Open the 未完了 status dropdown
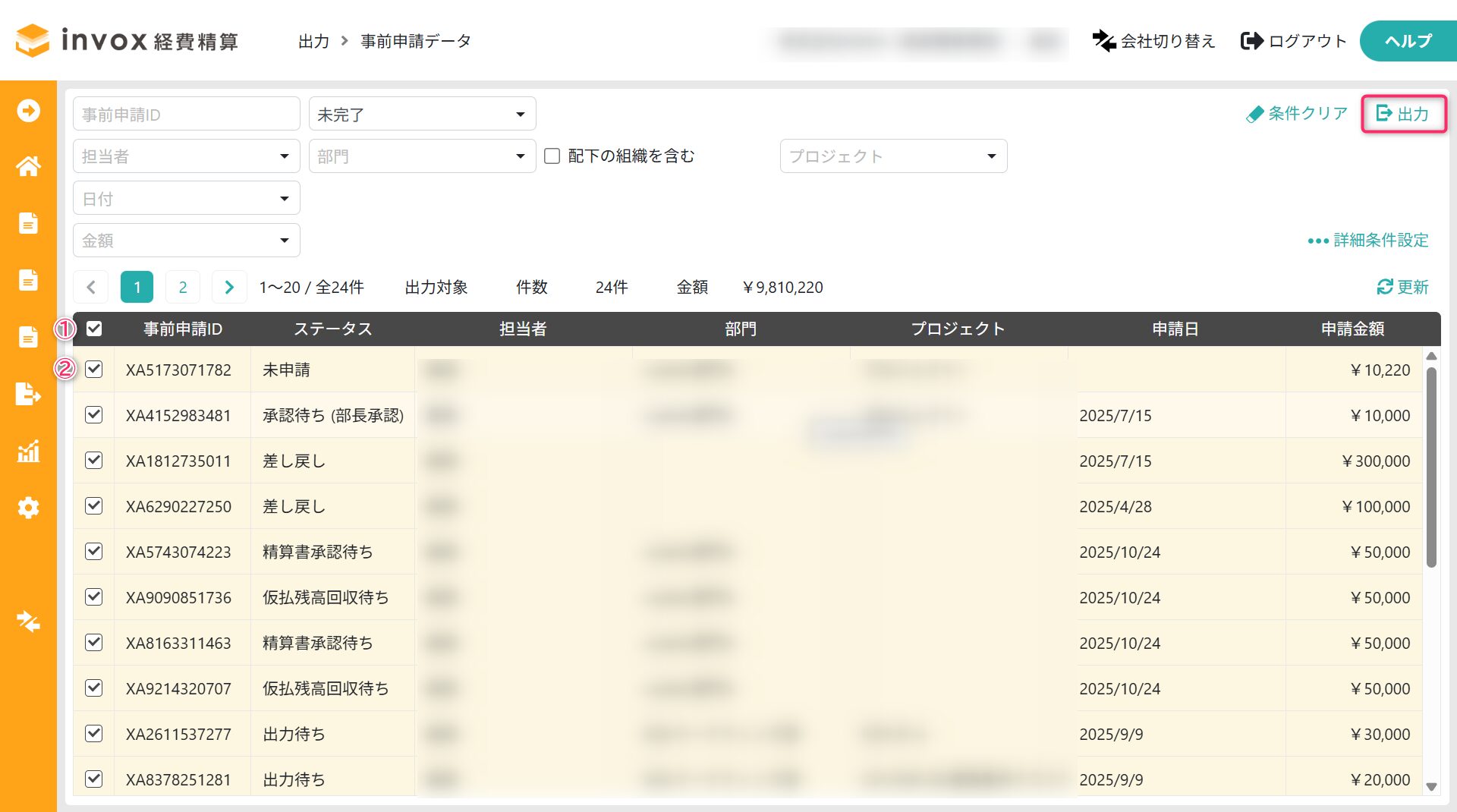 pos(422,114)
